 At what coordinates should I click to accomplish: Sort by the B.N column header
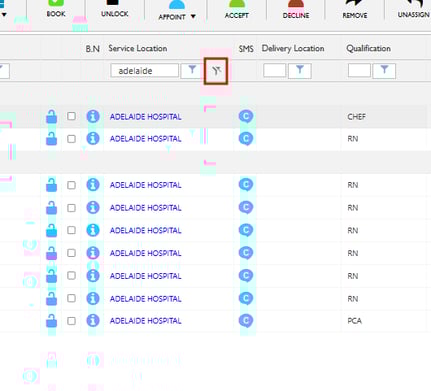coord(92,49)
